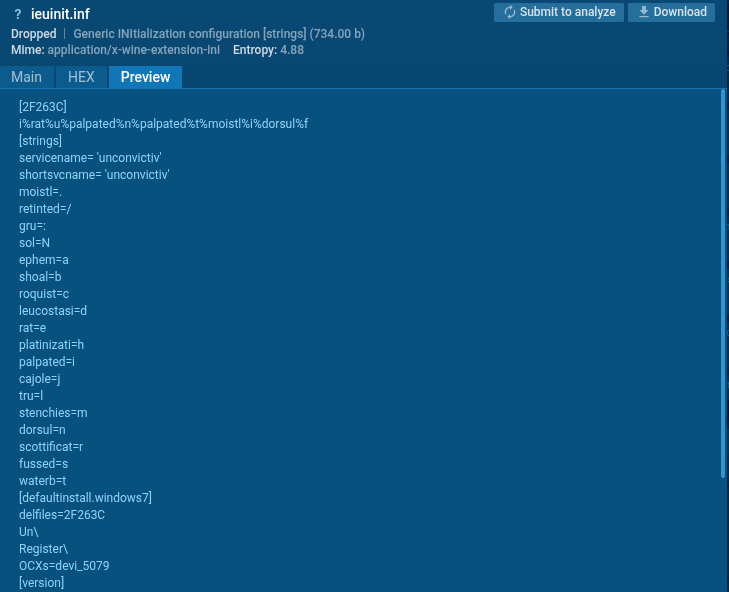
Task: Click the platinizati=h line
Action: 52,345
